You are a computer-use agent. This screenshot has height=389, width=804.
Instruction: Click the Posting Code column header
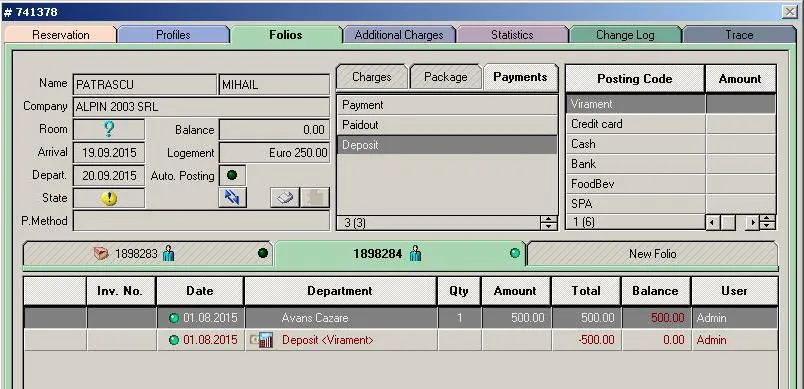point(635,79)
